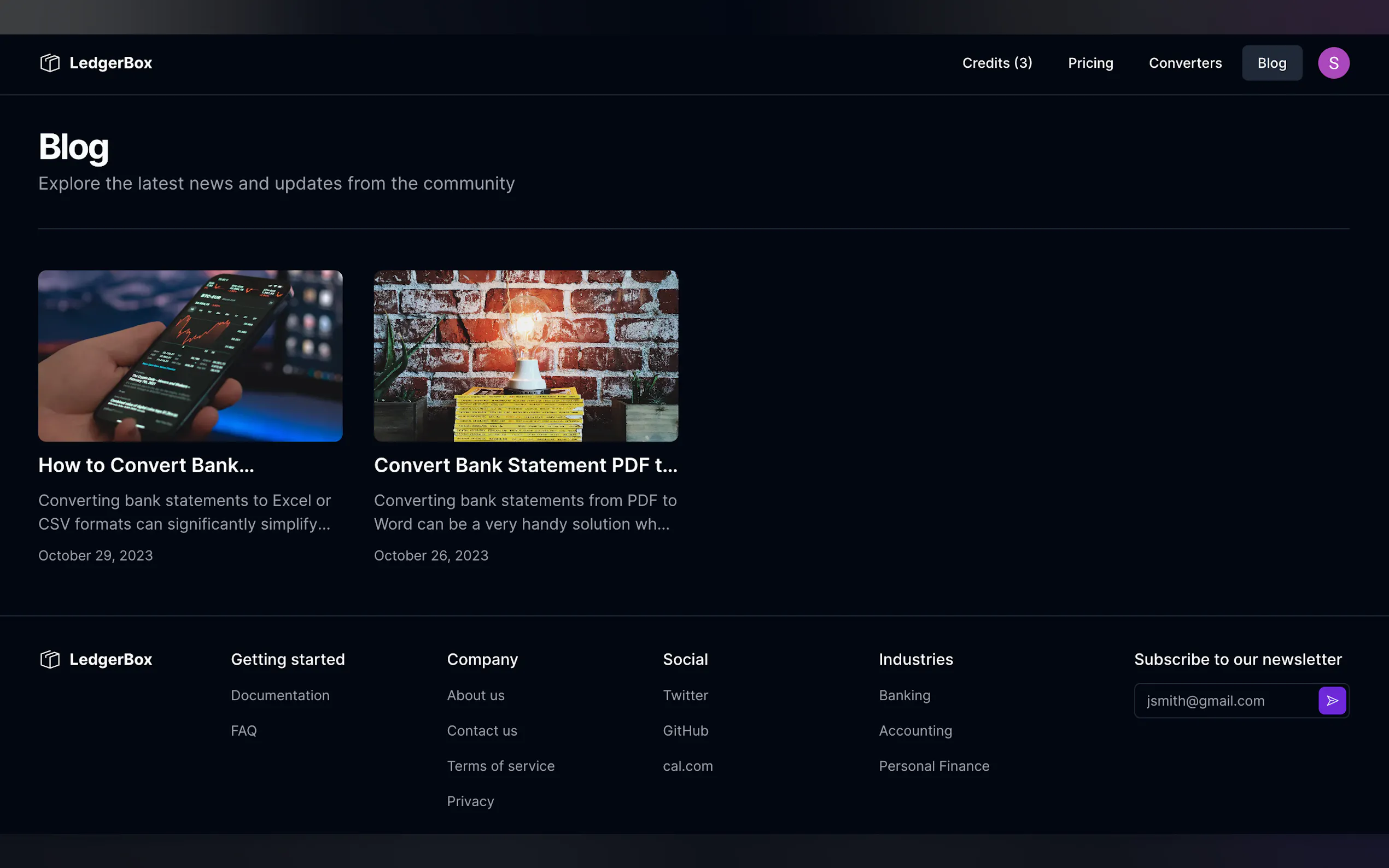Open the Personal Finance industry link
This screenshot has width=1389, height=868.
[933, 766]
